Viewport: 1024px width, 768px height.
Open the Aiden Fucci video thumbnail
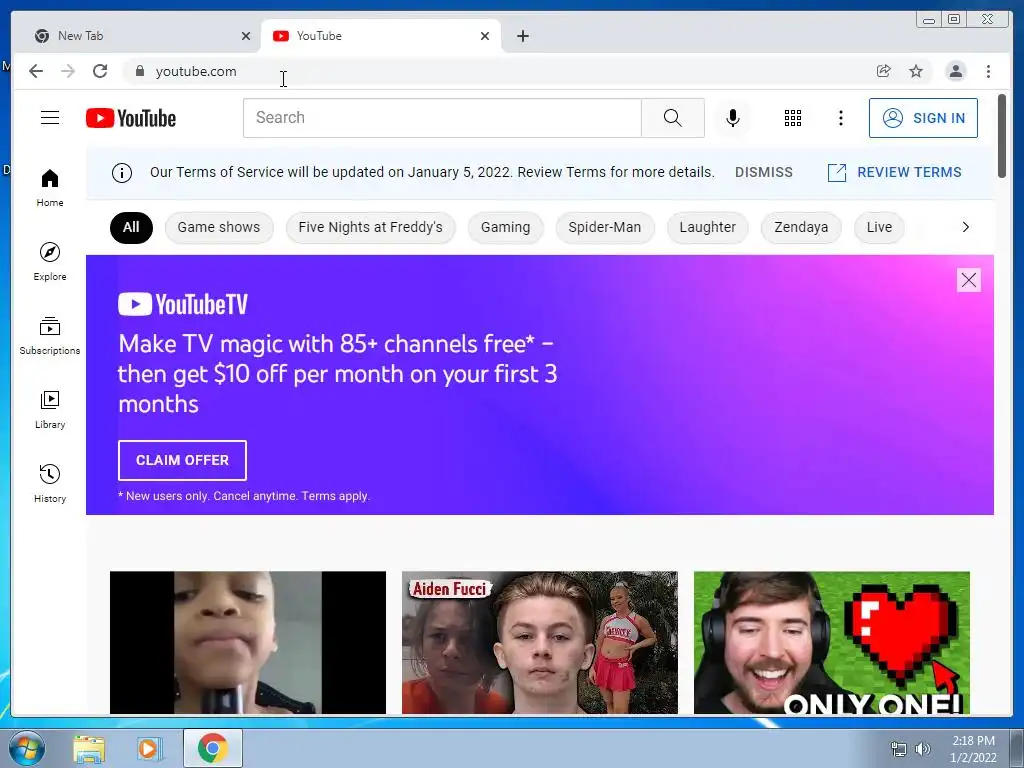point(539,643)
